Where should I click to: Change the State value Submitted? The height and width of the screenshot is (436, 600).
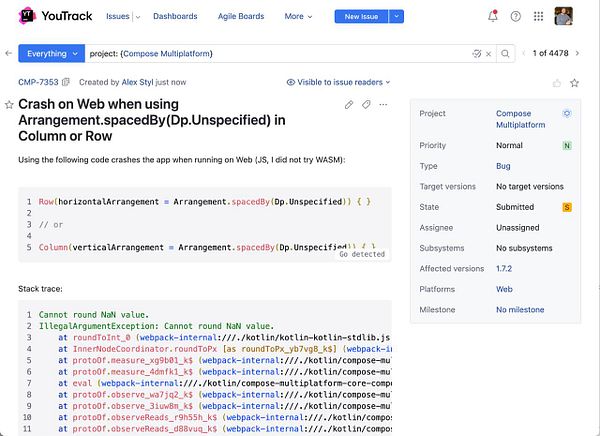515,207
